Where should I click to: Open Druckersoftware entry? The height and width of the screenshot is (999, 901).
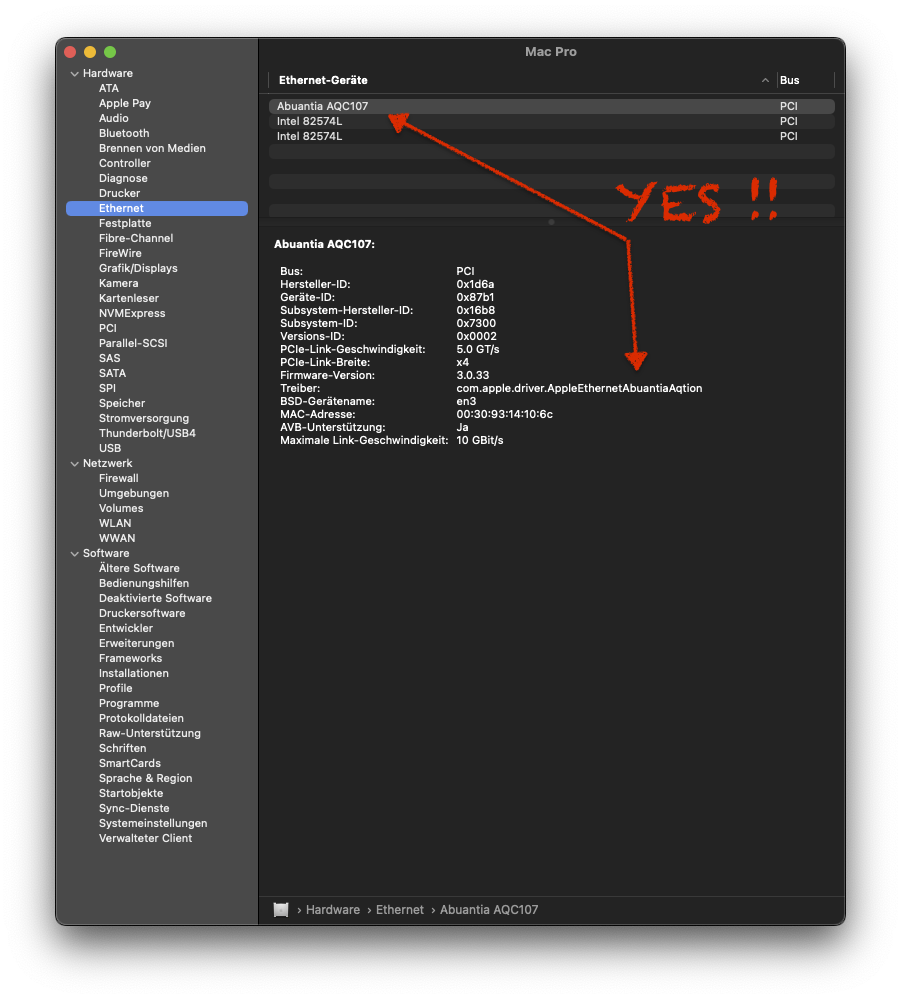point(141,614)
